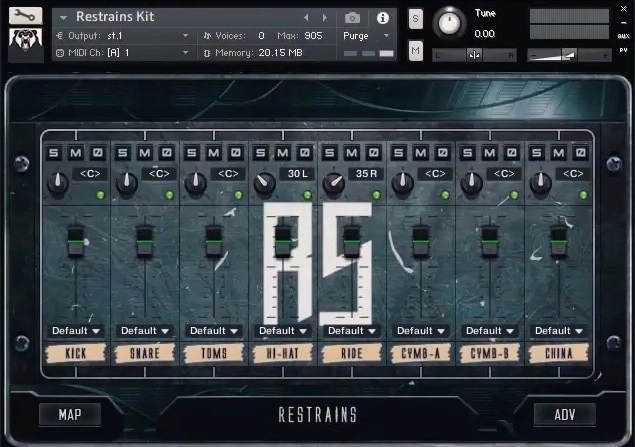Invert phase on the Toms channel
This screenshot has height=447, width=635.
236,153
